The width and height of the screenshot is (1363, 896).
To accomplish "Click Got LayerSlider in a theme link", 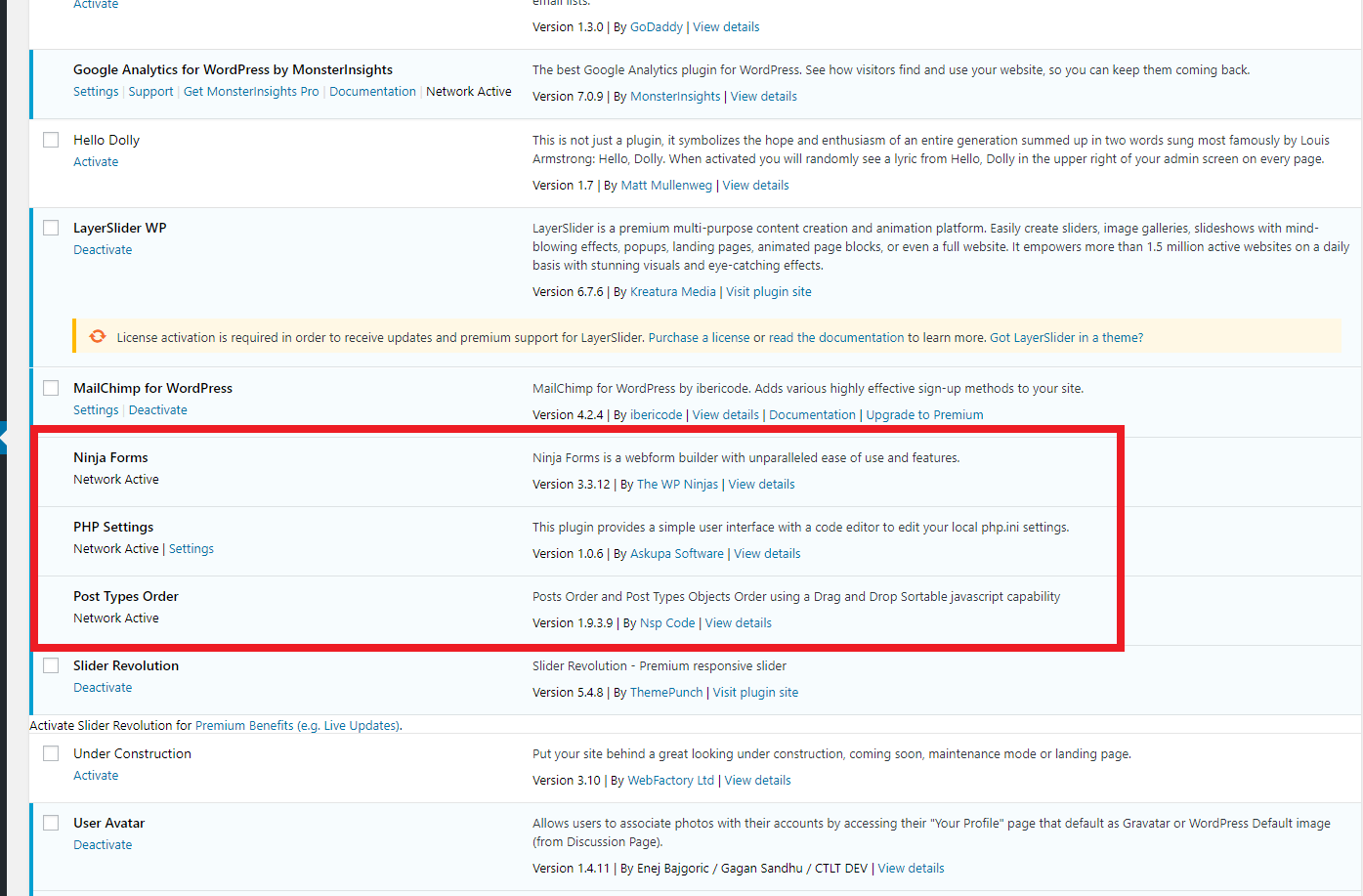I will 1066,337.
